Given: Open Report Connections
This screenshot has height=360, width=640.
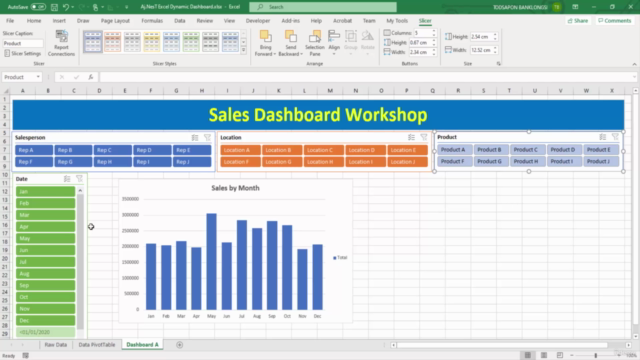Looking at the screenshot, I should [61, 43].
